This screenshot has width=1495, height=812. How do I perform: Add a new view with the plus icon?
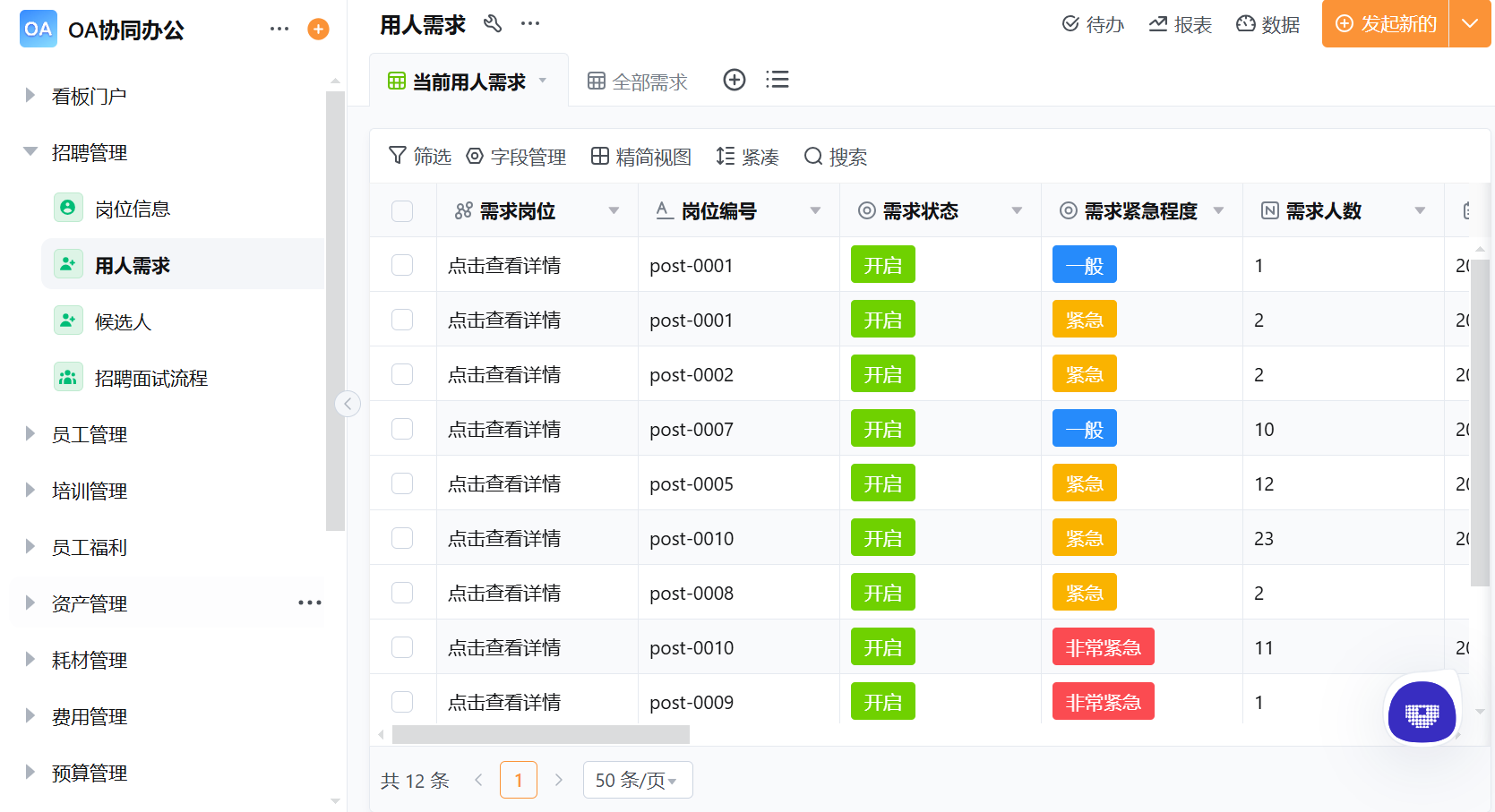[735, 80]
